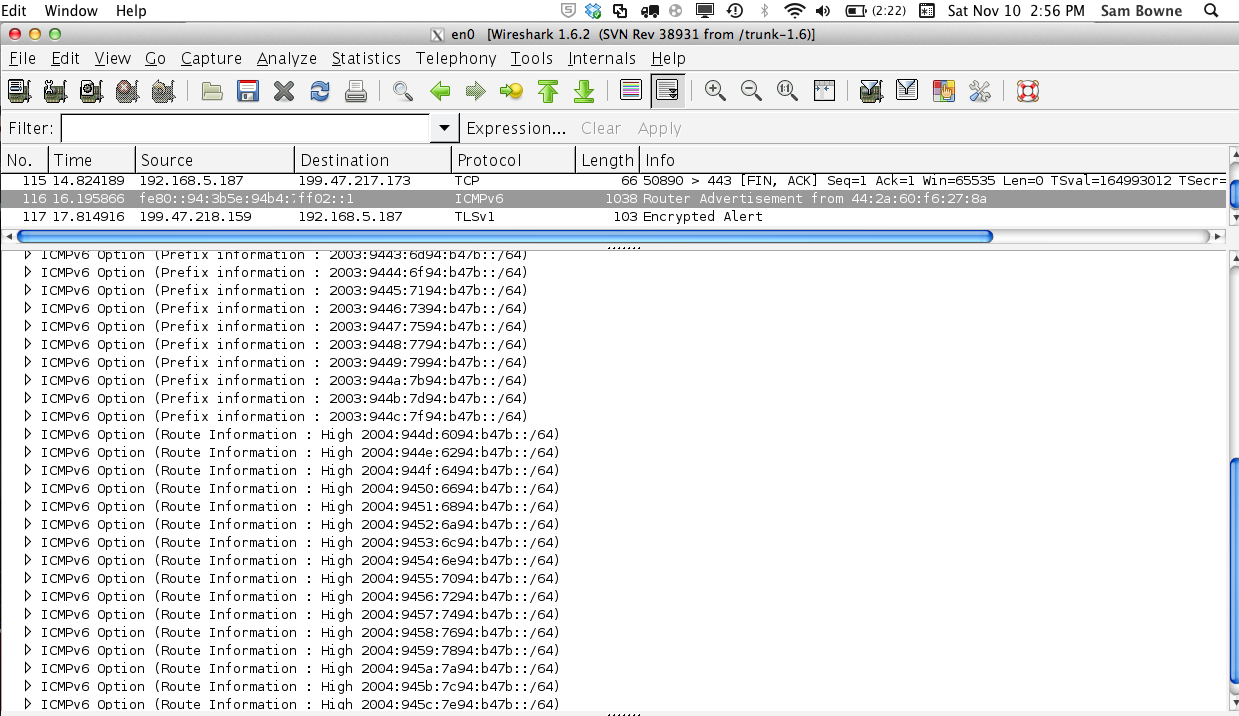The width and height of the screenshot is (1239, 716).
Task: Open the filter history dropdown arrow
Action: [444, 128]
